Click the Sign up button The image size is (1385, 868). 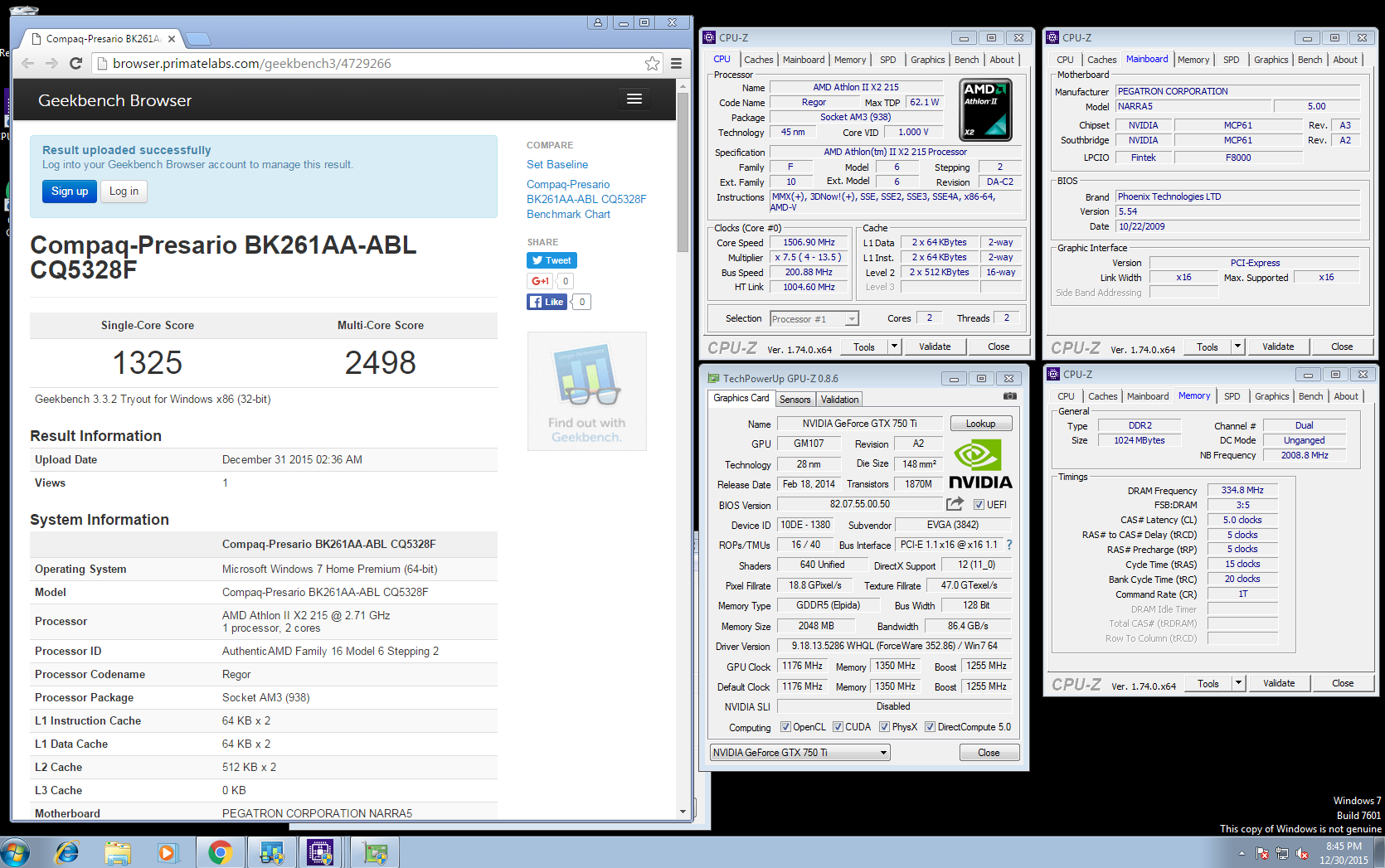pos(70,192)
